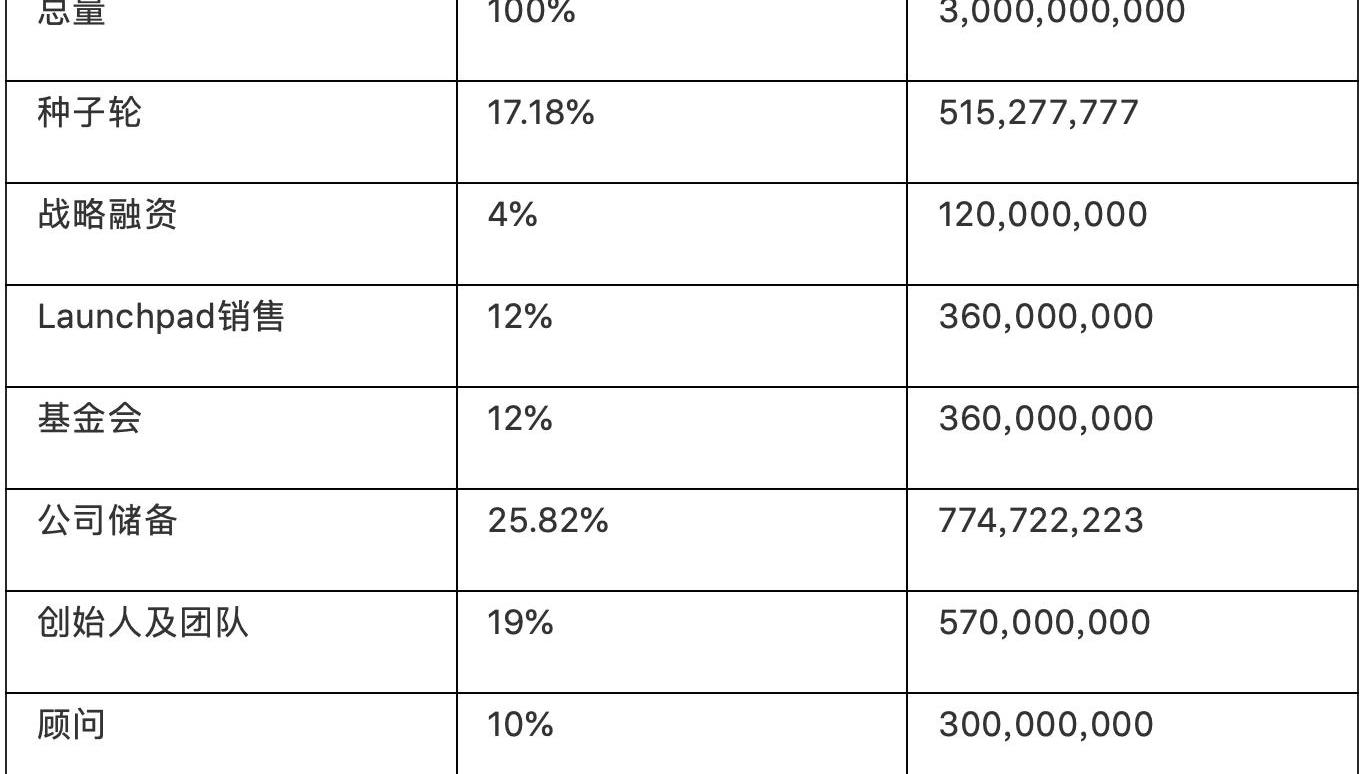Click the 种子轮 row label cell

(x=90, y=112)
